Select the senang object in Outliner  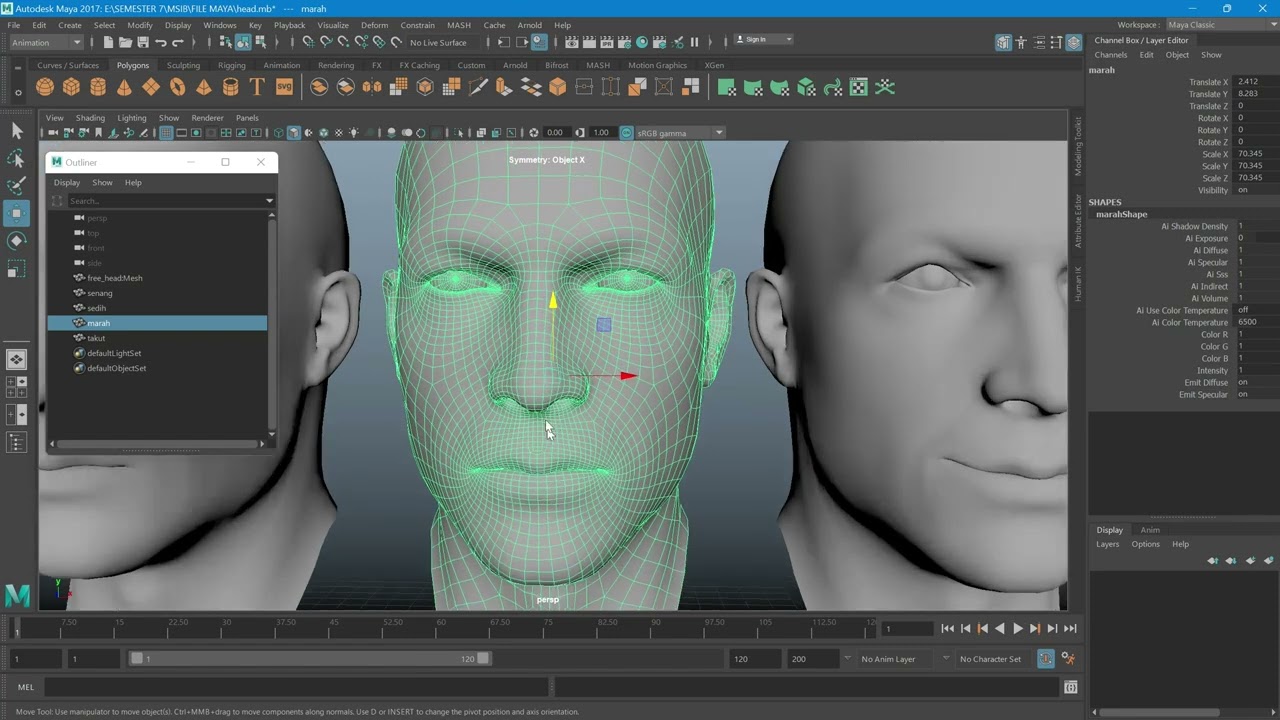pyautogui.click(x=100, y=293)
